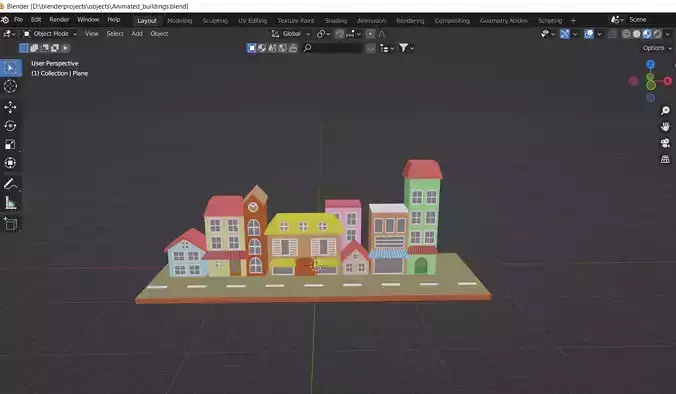This screenshot has height=394, width=676.
Task: Open the Object Mode dropdown
Action: [x=50, y=34]
